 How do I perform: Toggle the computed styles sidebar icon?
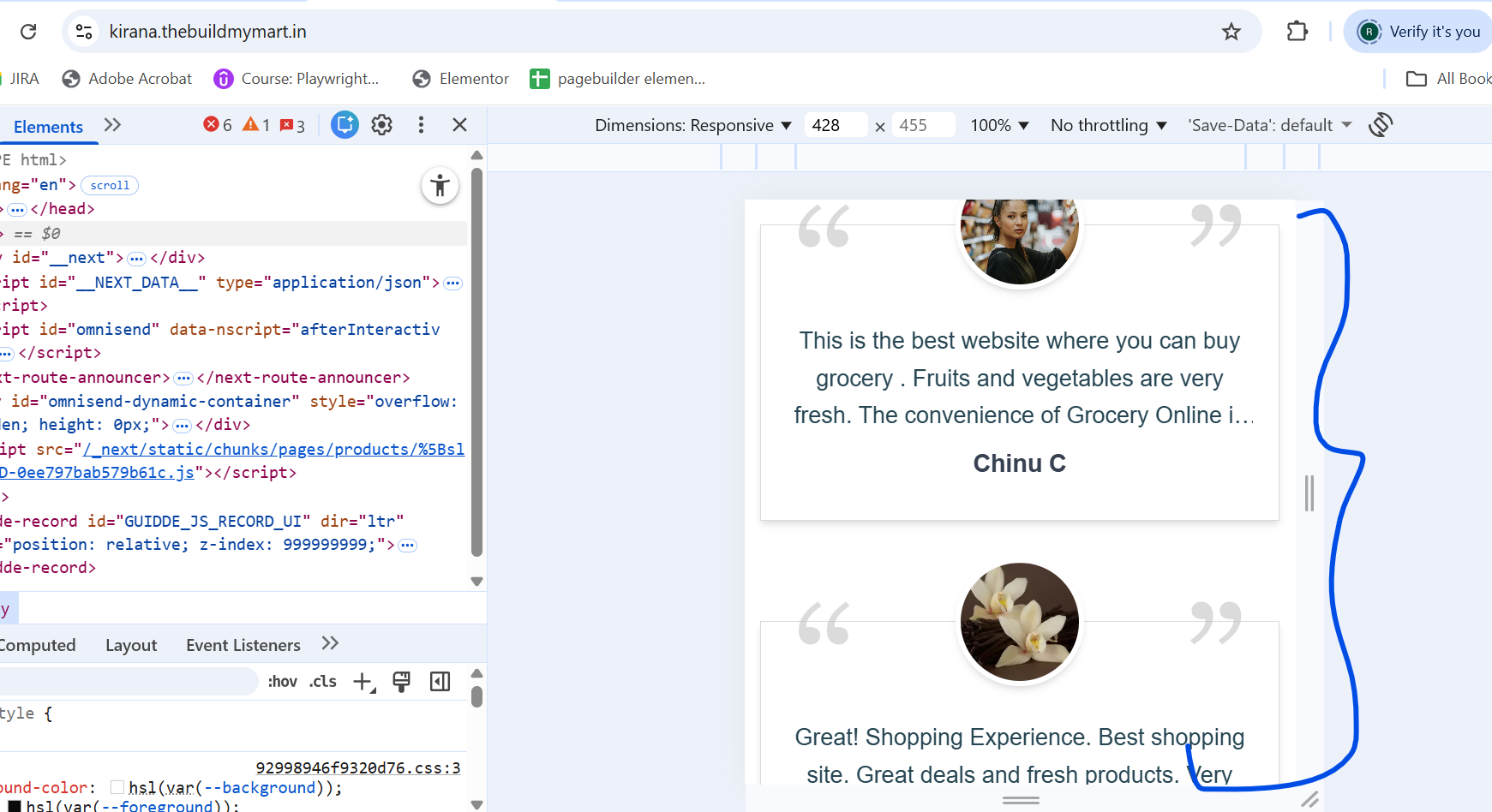point(440,682)
